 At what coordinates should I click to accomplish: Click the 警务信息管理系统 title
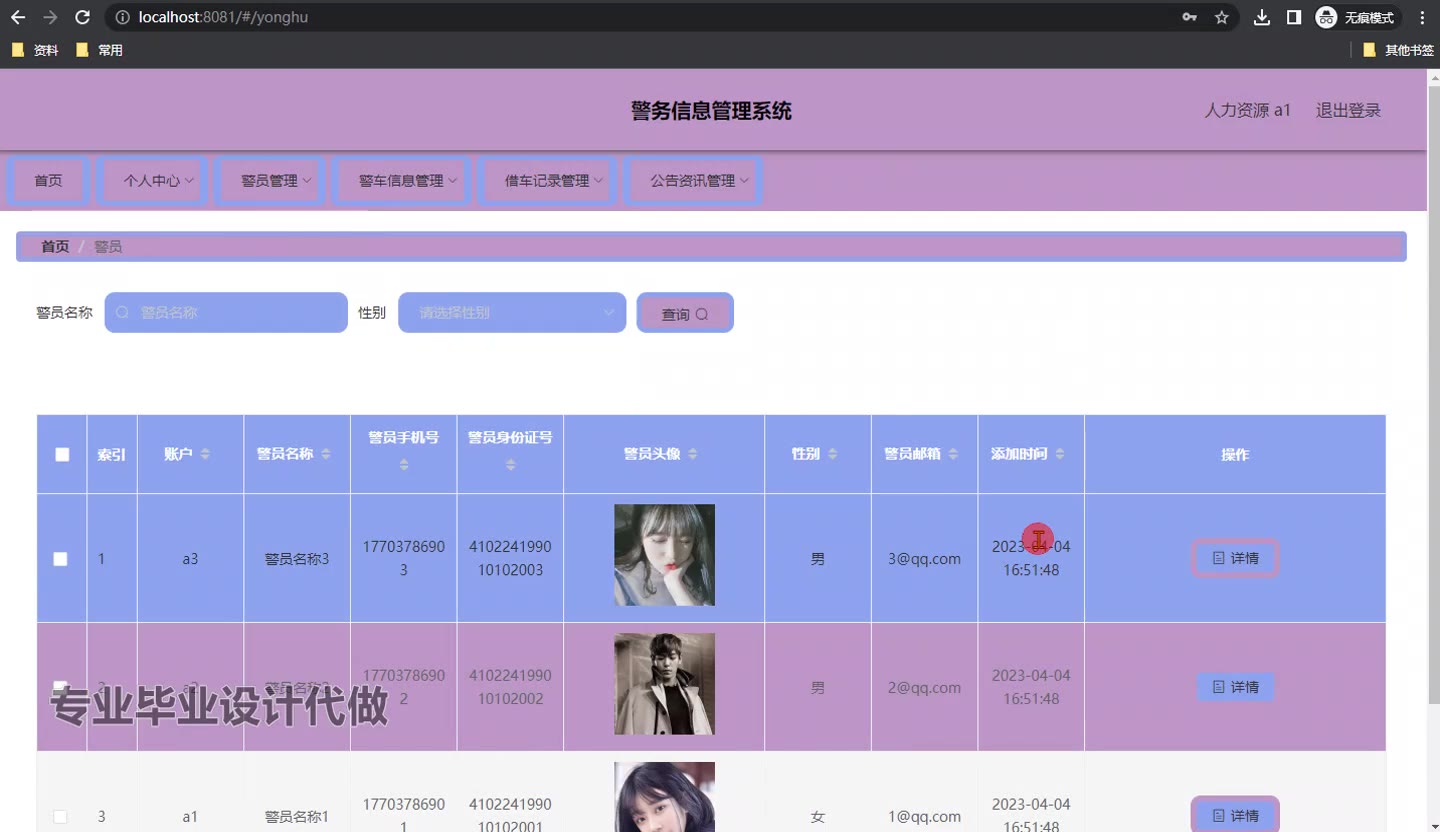[711, 110]
